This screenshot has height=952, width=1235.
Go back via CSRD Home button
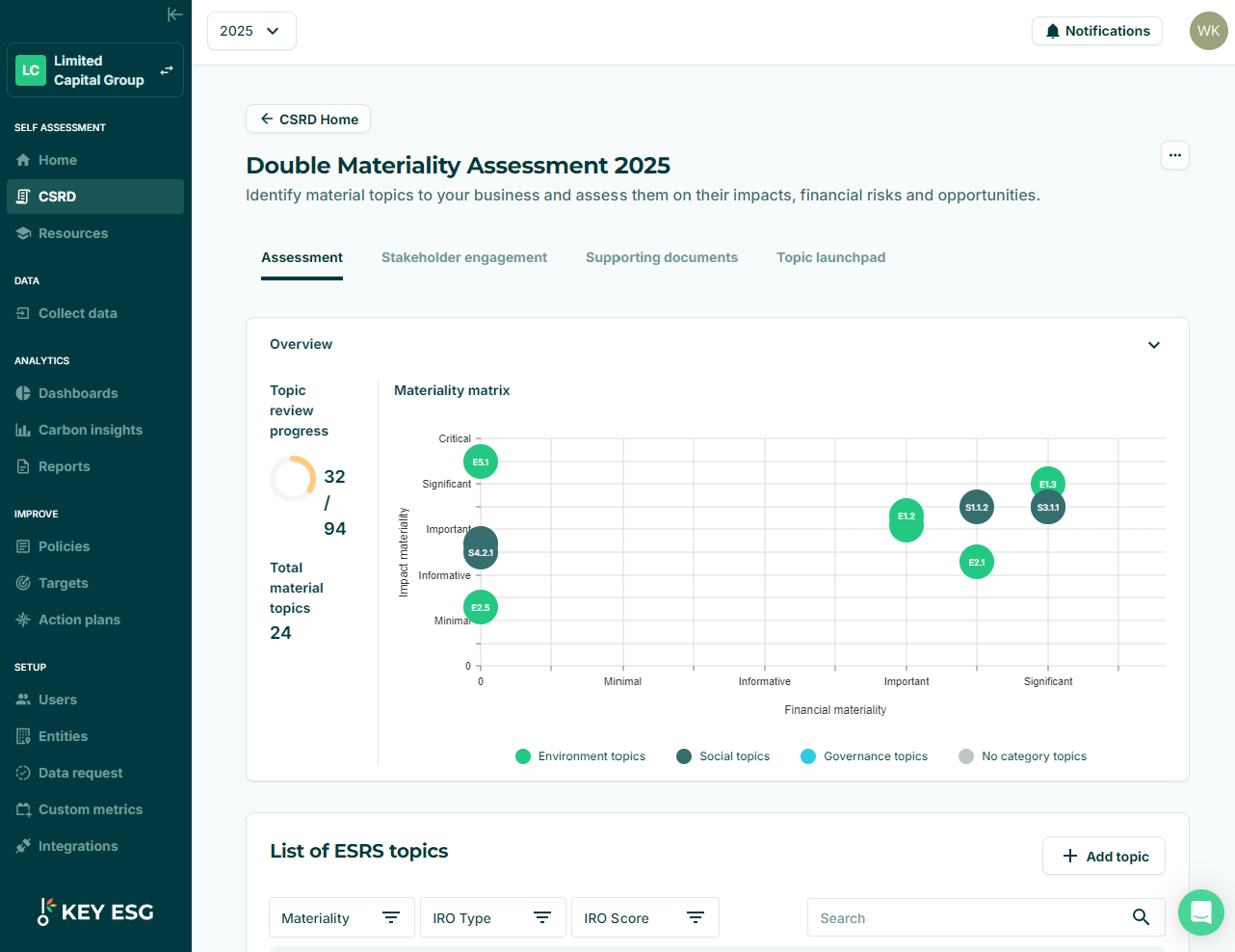click(x=307, y=119)
